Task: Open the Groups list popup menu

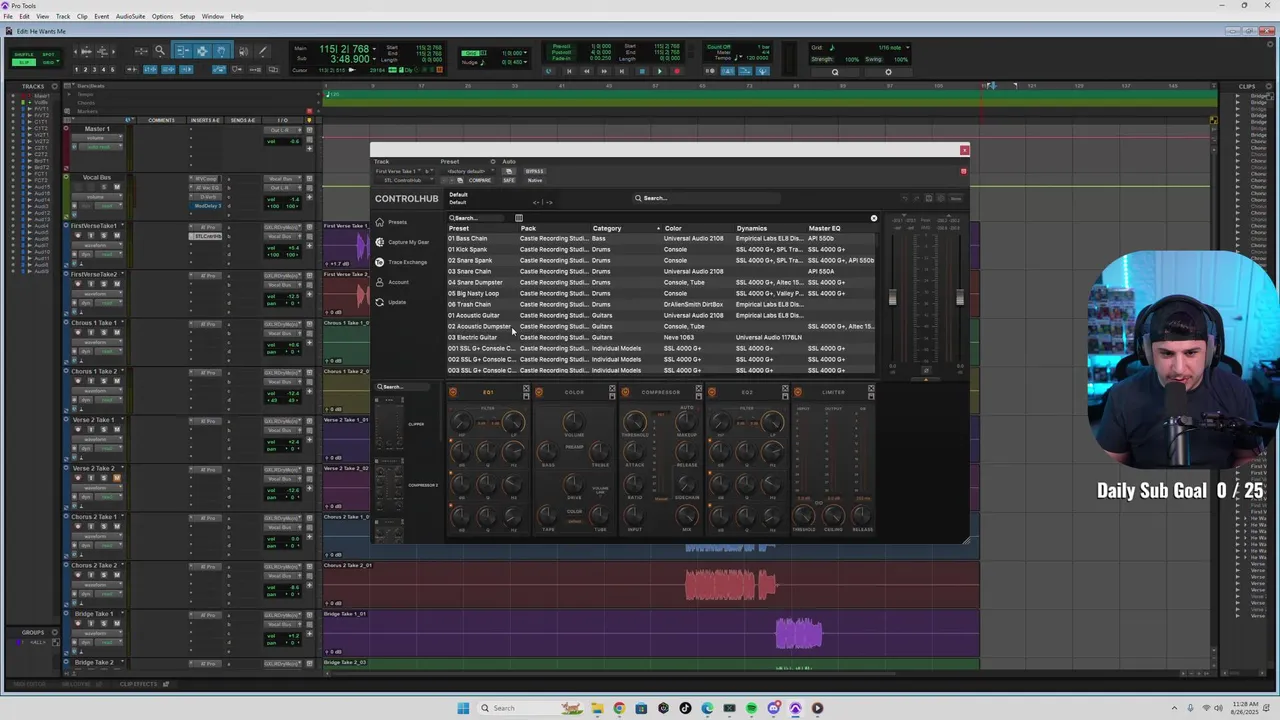Action: 54,632
